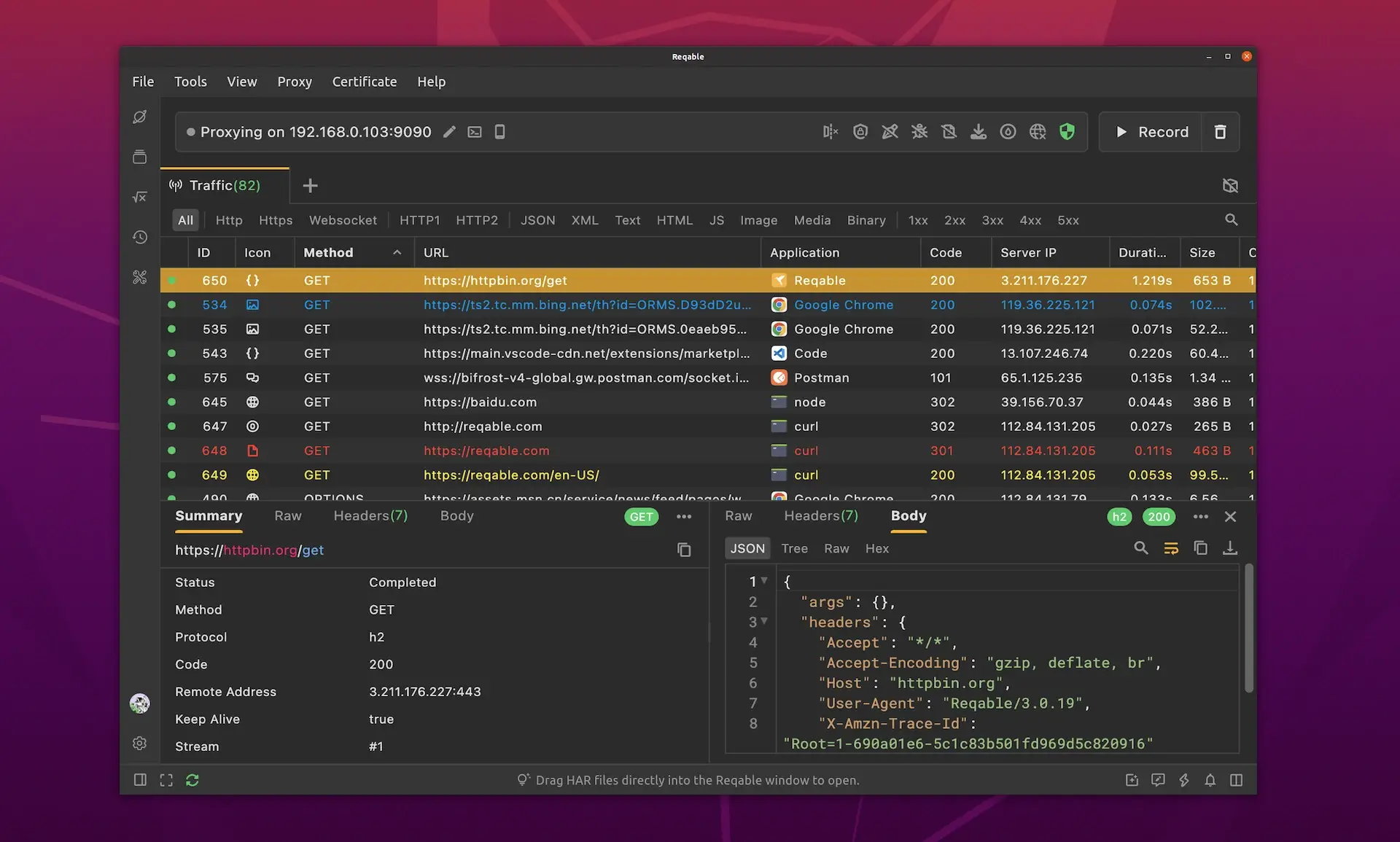Open the history panel in left sidebar
1400x842 pixels.
pyautogui.click(x=139, y=237)
